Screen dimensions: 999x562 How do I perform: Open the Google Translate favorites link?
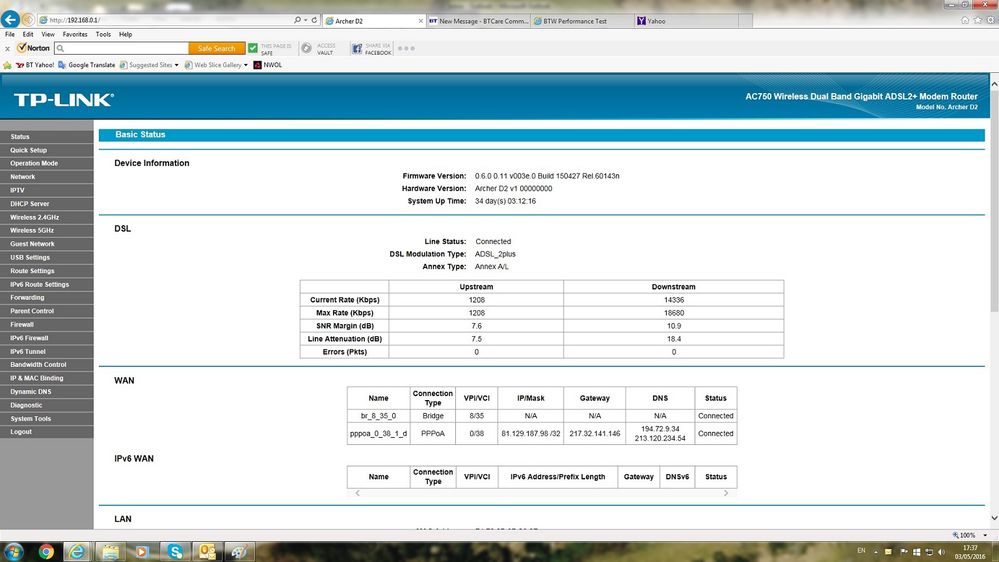(x=87, y=65)
